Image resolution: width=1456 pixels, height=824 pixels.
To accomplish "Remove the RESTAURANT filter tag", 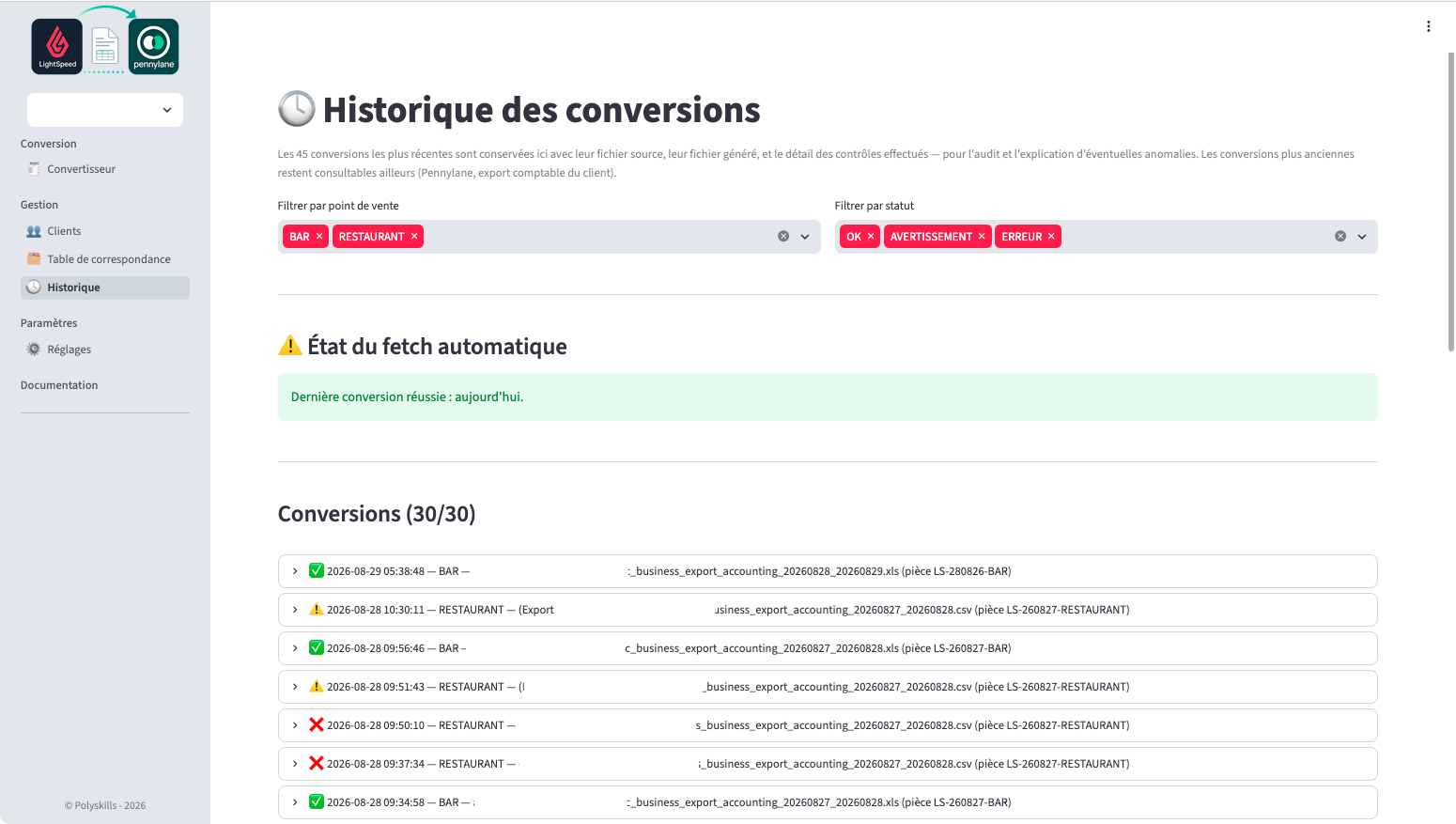I will click(x=414, y=237).
